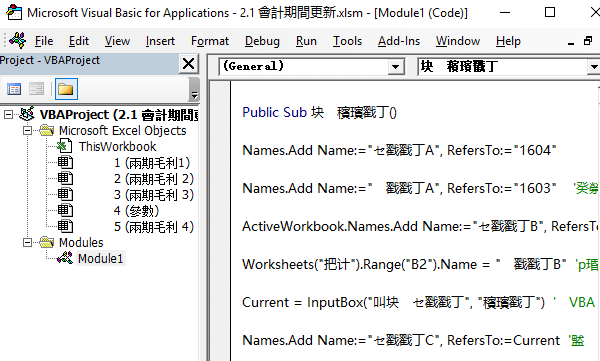Open the Window menu
The image size is (600, 361).
(x=458, y=41)
